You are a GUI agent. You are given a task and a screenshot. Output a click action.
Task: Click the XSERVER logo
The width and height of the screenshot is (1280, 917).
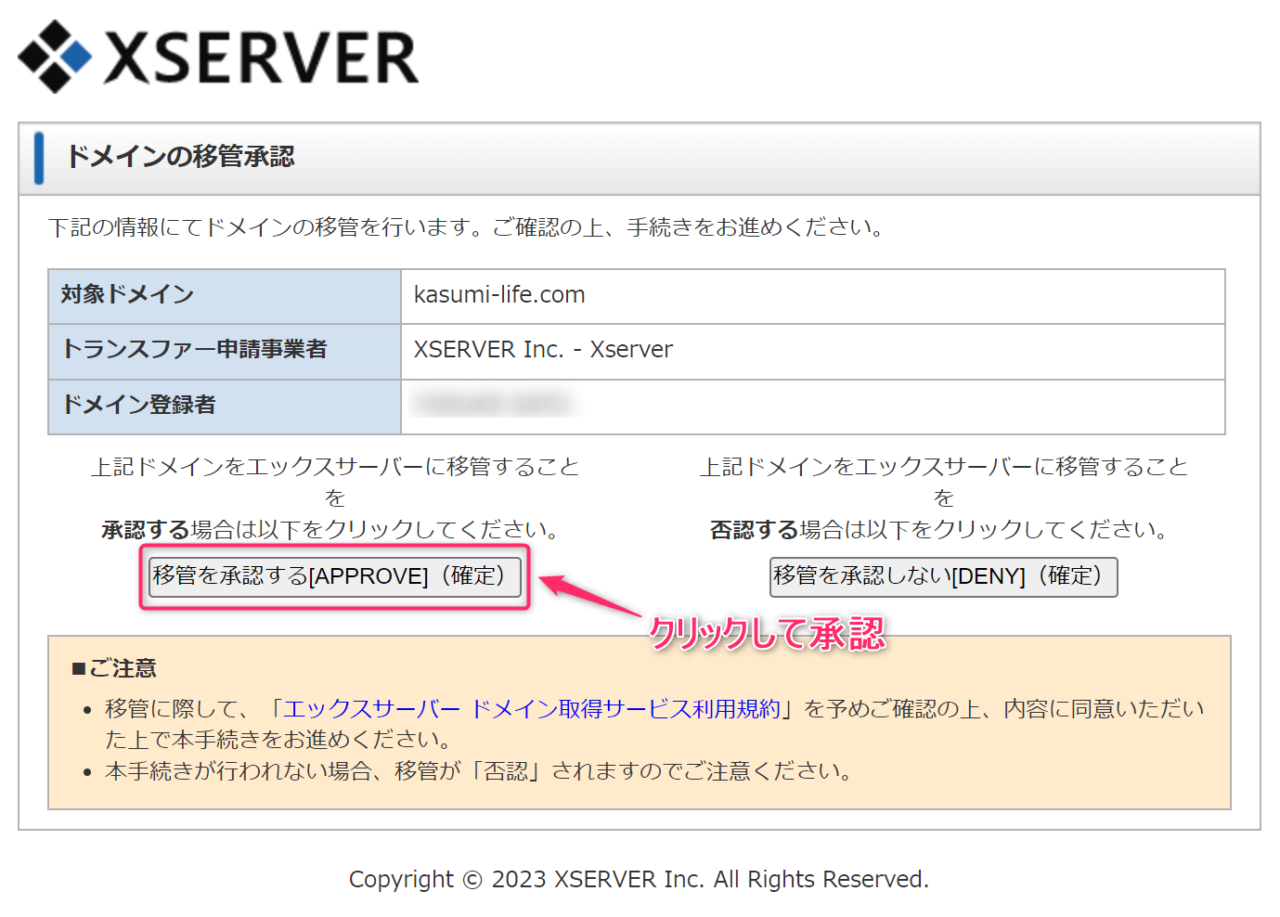(x=217, y=56)
